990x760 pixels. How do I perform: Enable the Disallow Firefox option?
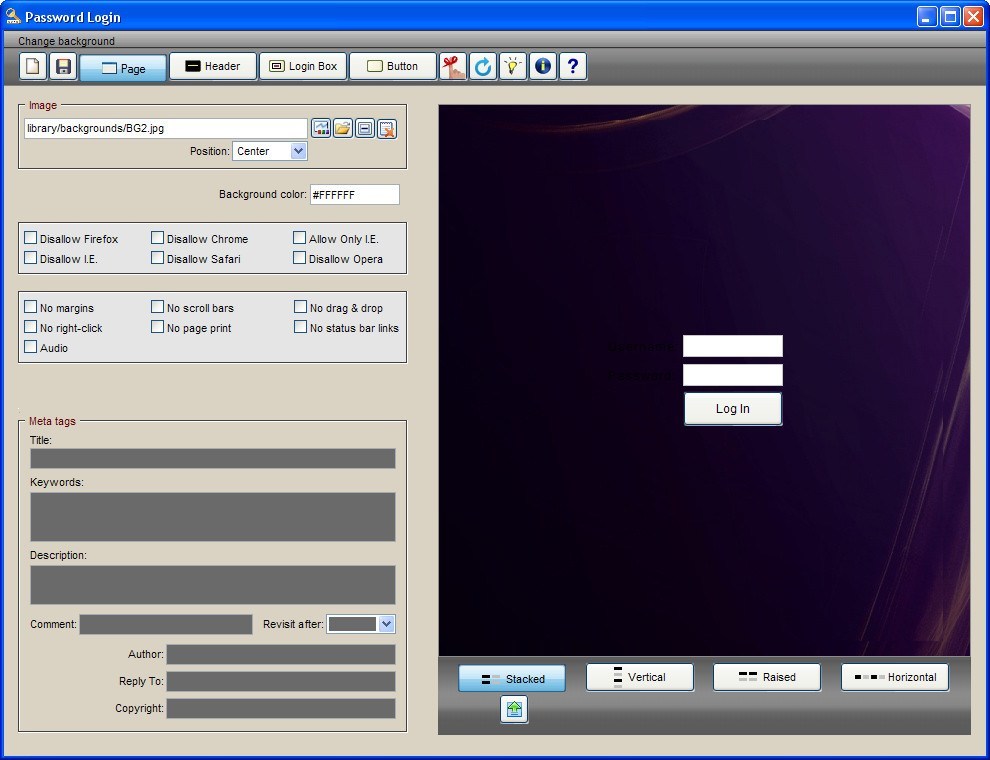pos(30,237)
